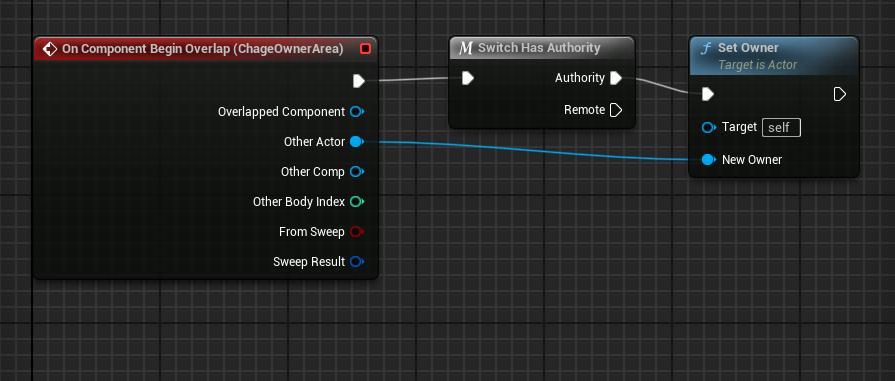Image resolution: width=895 pixels, height=381 pixels.
Task: Select the Switch Has Authority node title
Action: pos(539,48)
